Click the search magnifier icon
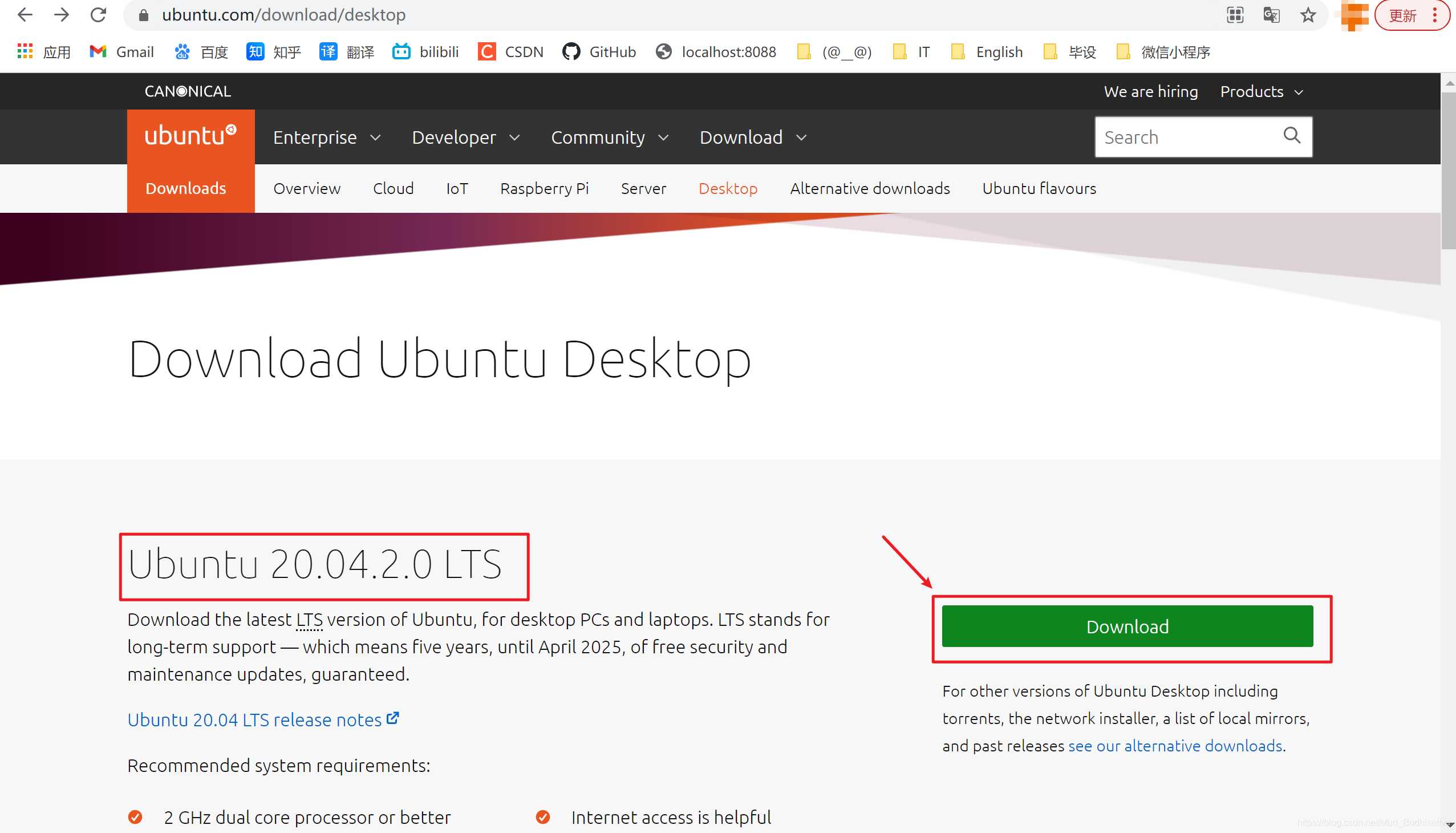This screenshot has height=833, width=1456. (1291, 136)
